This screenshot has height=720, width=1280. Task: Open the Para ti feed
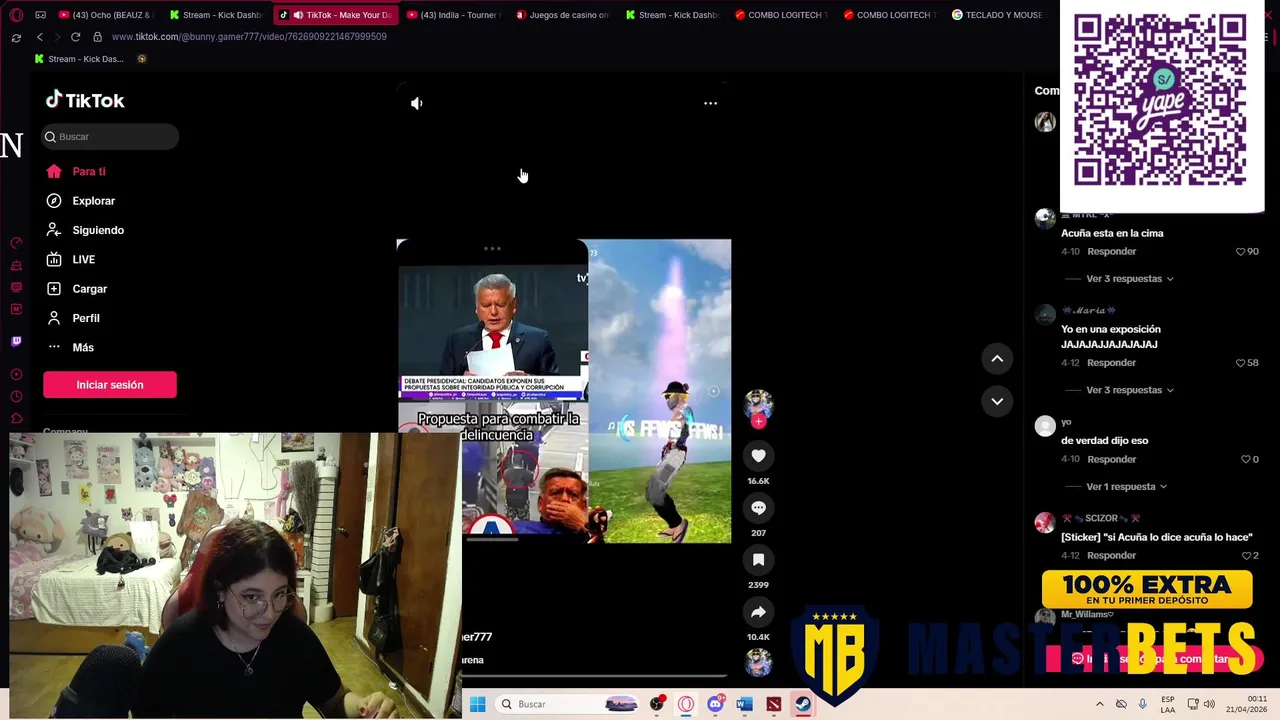coord(76,172)
